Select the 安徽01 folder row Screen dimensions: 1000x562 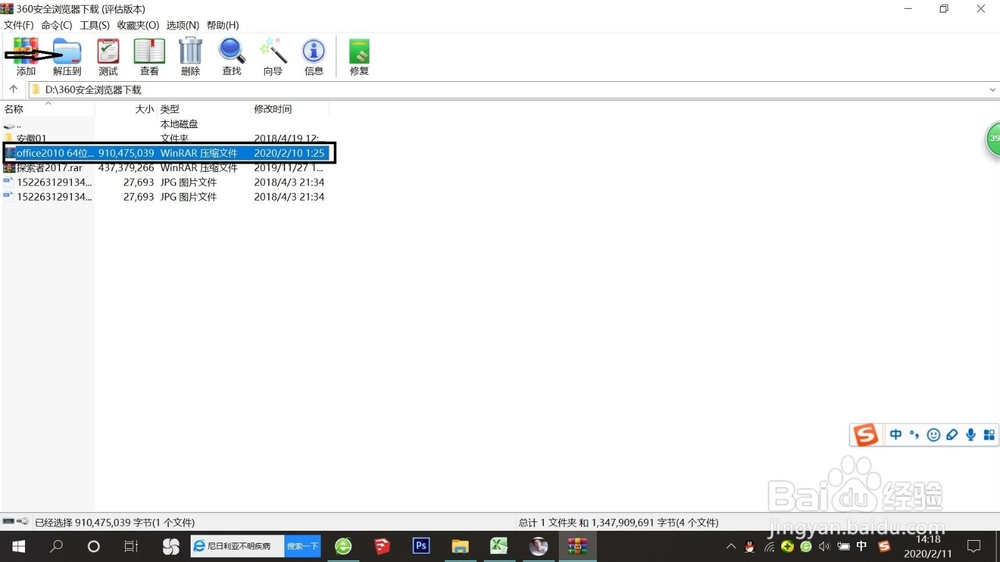[x=165, y=138]
